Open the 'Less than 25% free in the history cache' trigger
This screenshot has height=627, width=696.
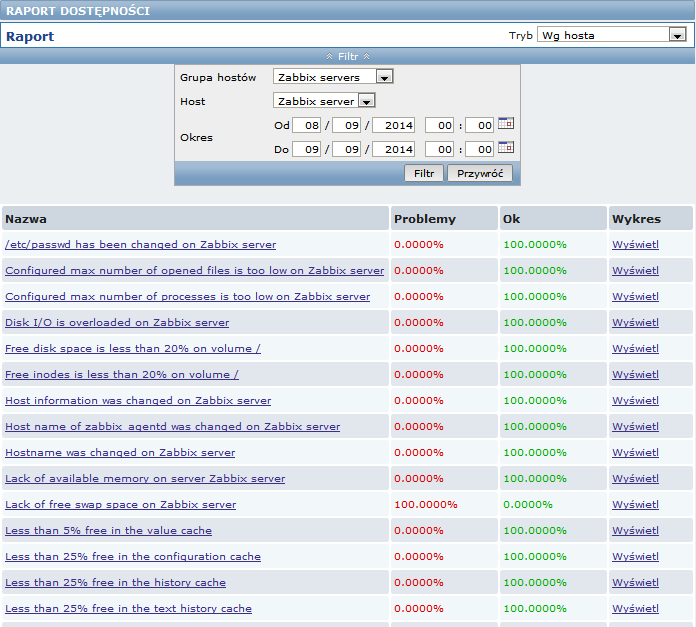(x=115, y=583)
